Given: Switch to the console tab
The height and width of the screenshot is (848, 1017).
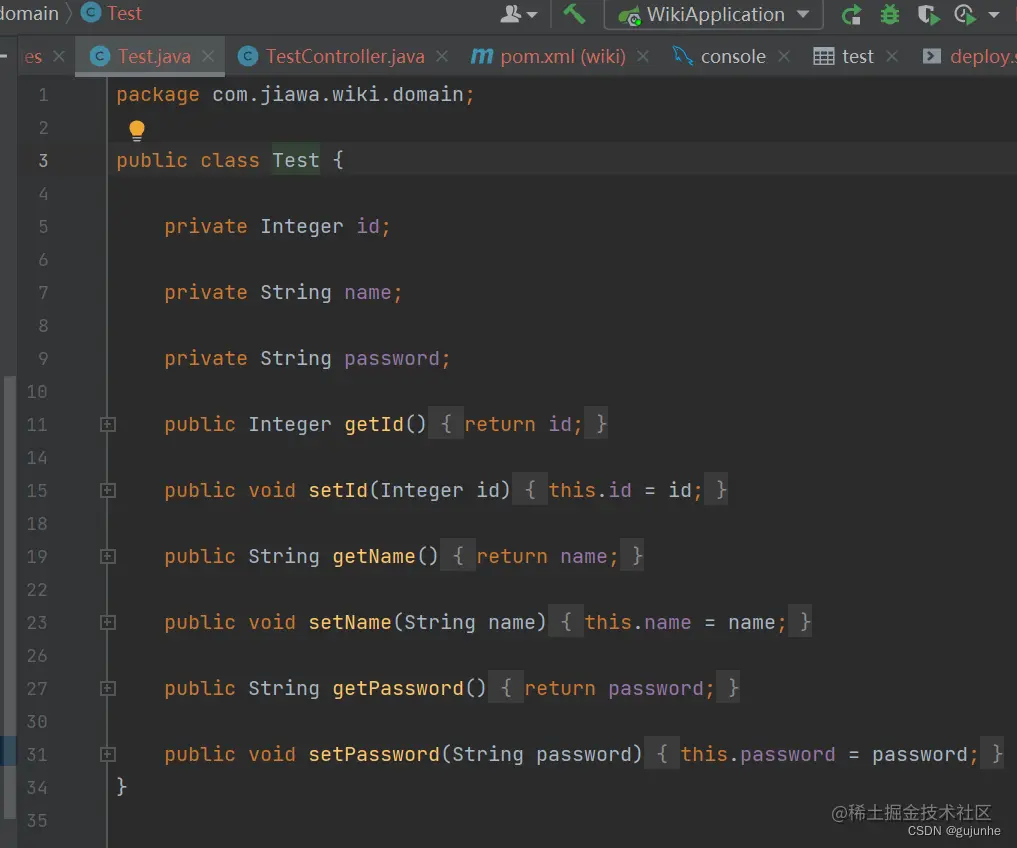Looking at the screenshot, I should pyautogui.click(x=733, y=56).
